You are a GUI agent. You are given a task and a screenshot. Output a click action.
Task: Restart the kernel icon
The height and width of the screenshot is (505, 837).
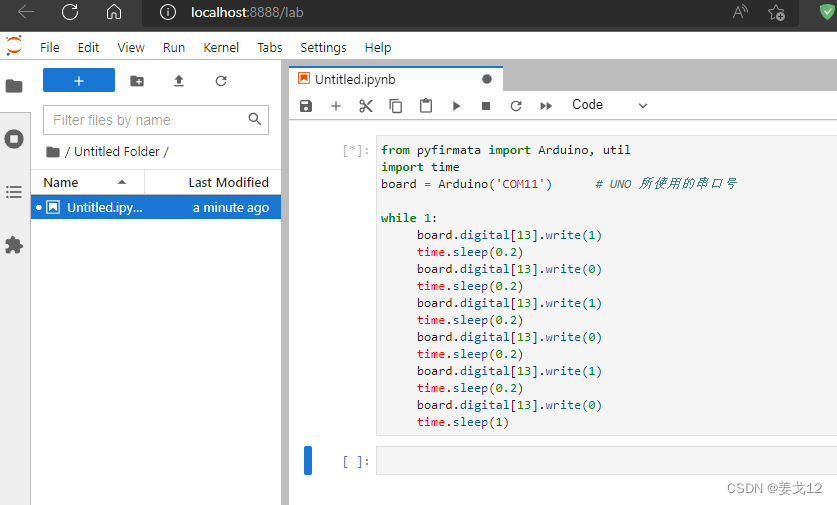click(516, 106)
